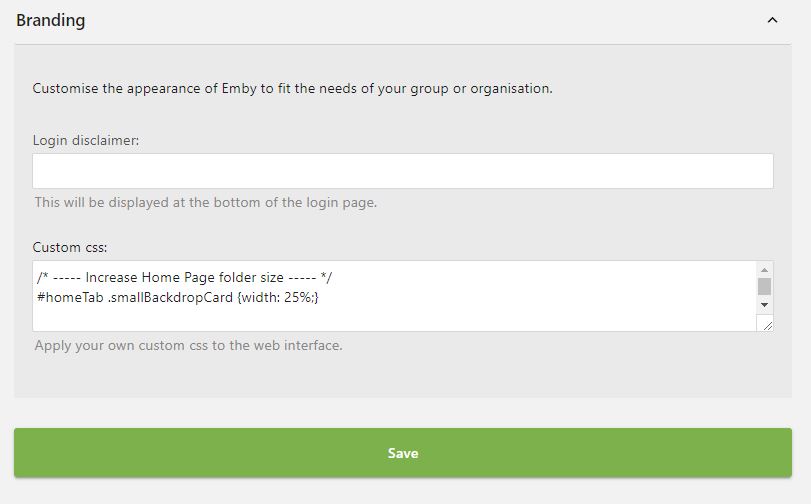Click the login page hint text
Image resolution: width=811 pixels, height=504 pixels.
tap(205, 202)
